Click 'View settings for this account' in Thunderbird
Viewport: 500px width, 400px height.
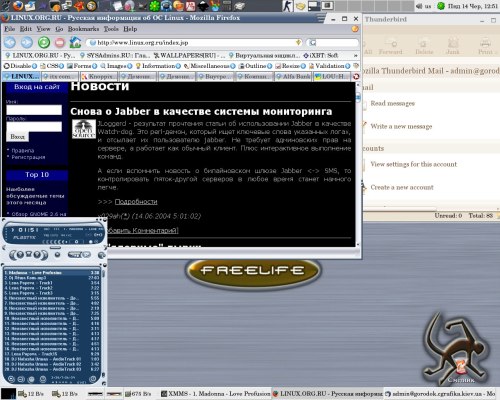(x=414, y=164)
